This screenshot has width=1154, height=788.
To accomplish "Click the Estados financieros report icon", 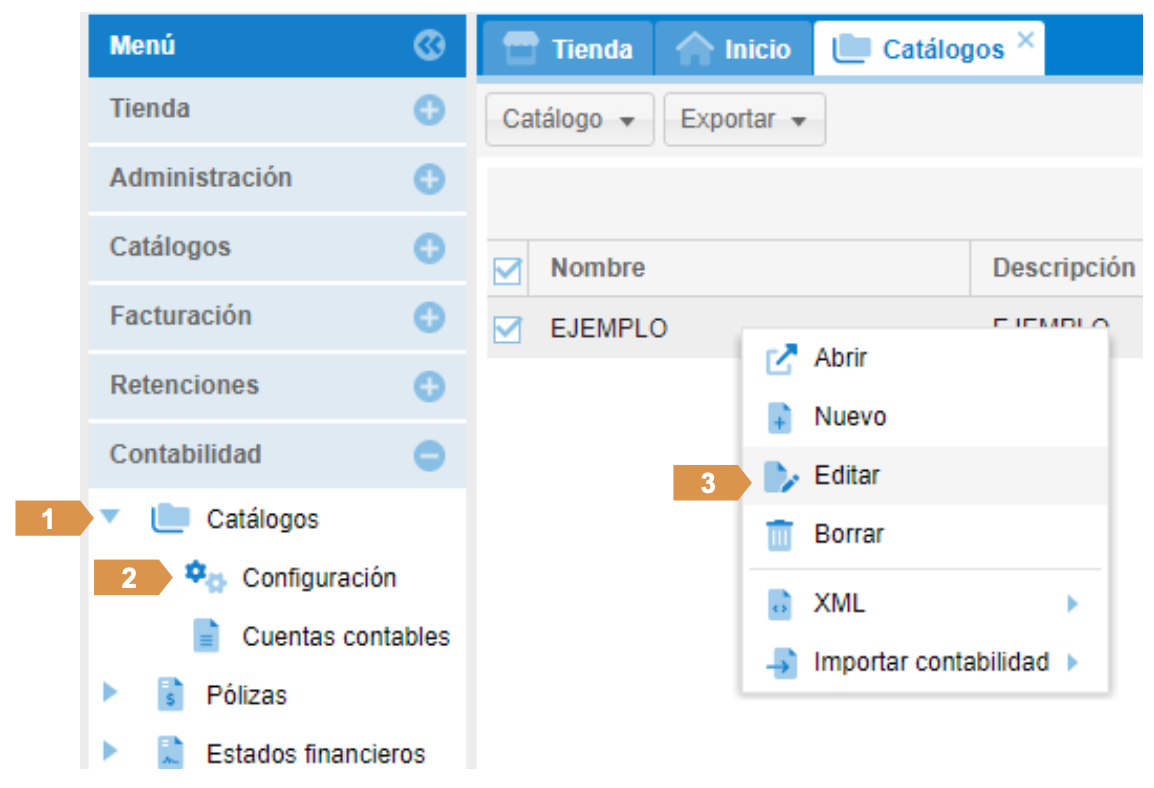I will pyautogui.click(x=171, y=753).
